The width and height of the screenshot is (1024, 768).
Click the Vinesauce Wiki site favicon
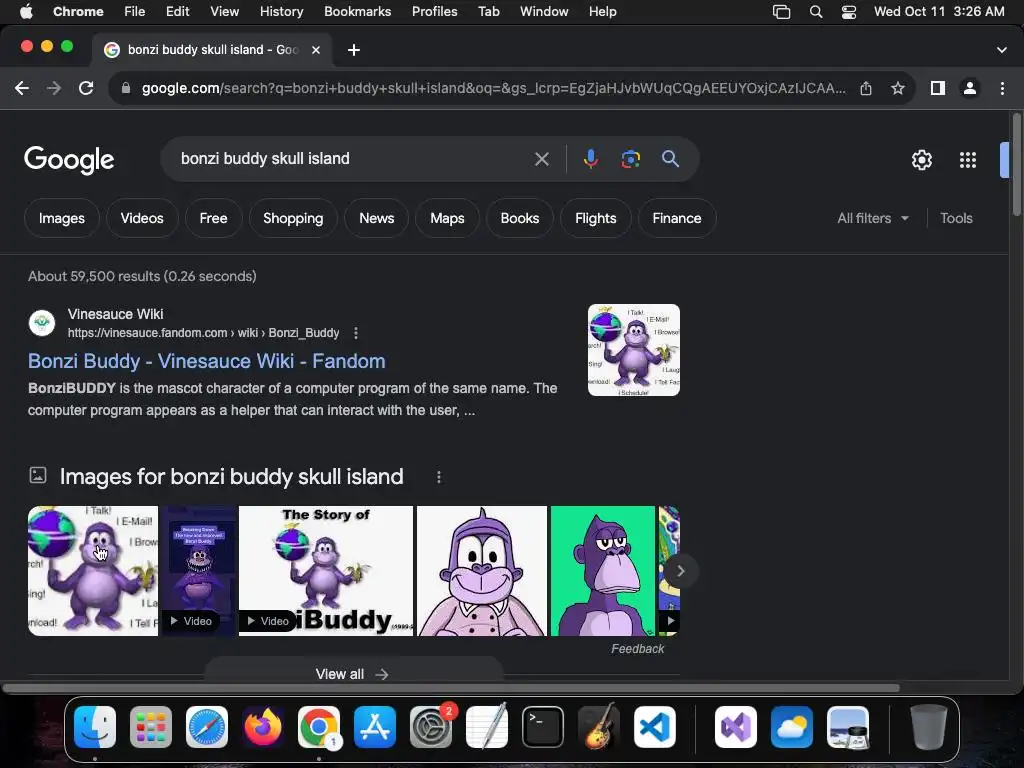point(42,323)
